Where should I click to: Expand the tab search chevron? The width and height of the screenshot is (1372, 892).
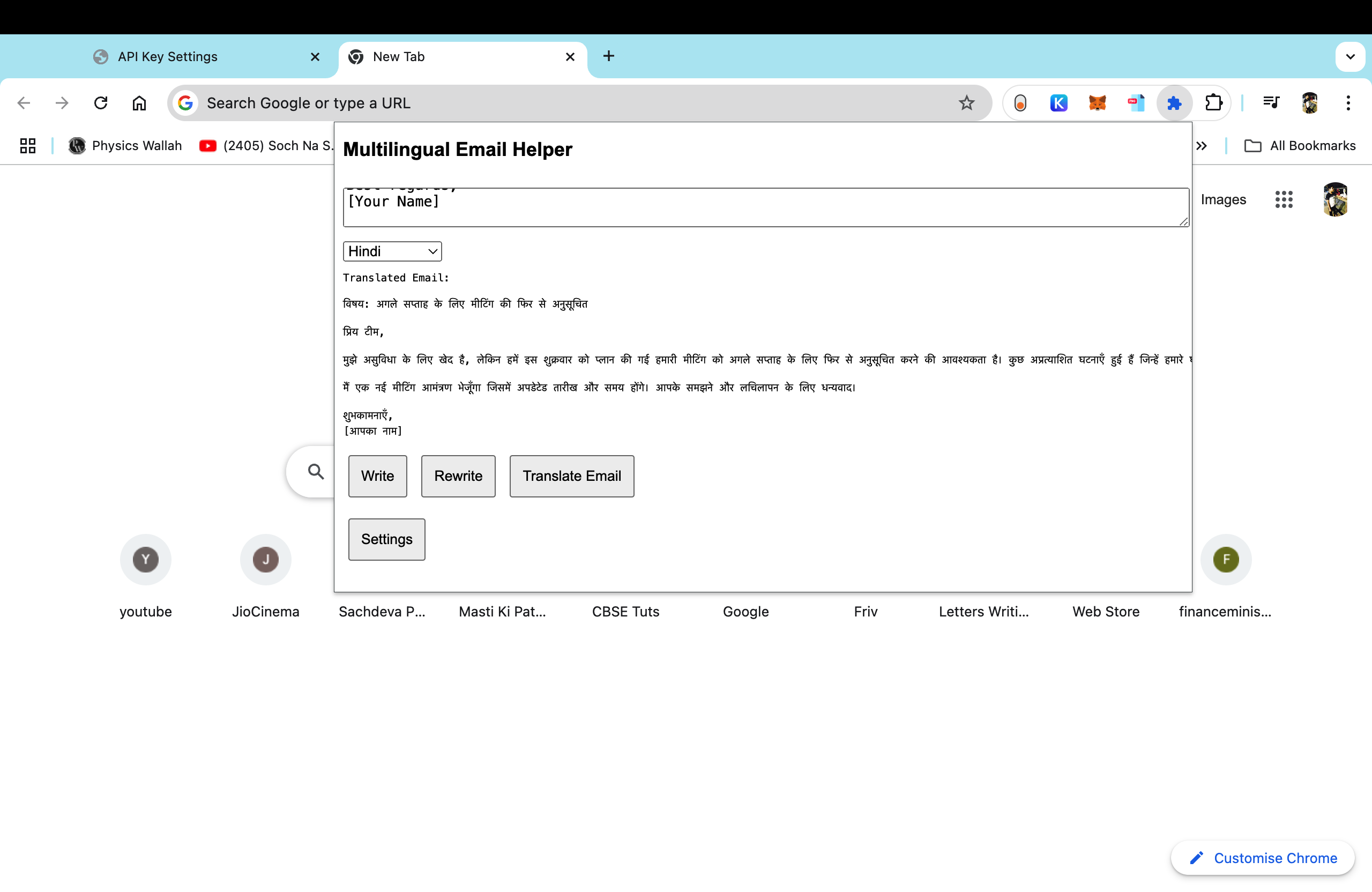[1349, 56]
